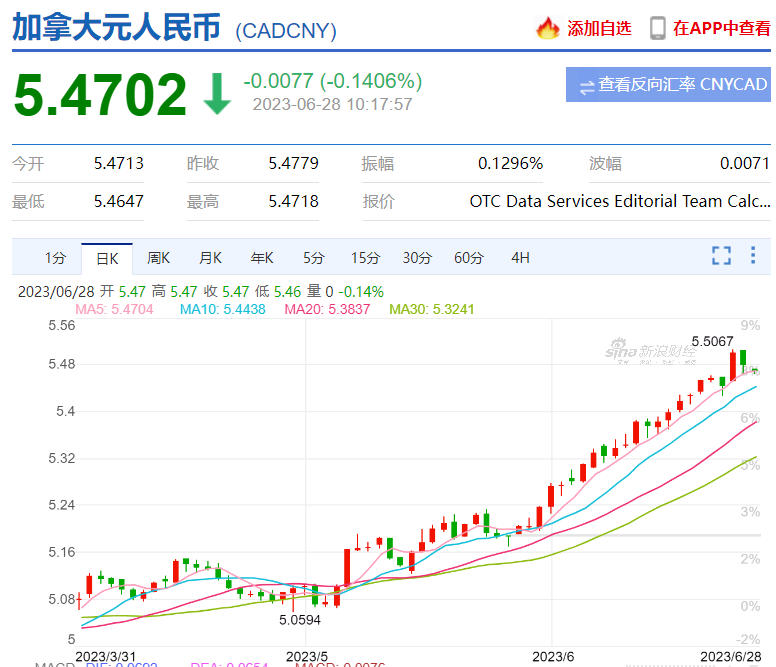Switch to the 1分 chart tab
776x667 pixels.
pyautogui.click(x=55, y=258)
